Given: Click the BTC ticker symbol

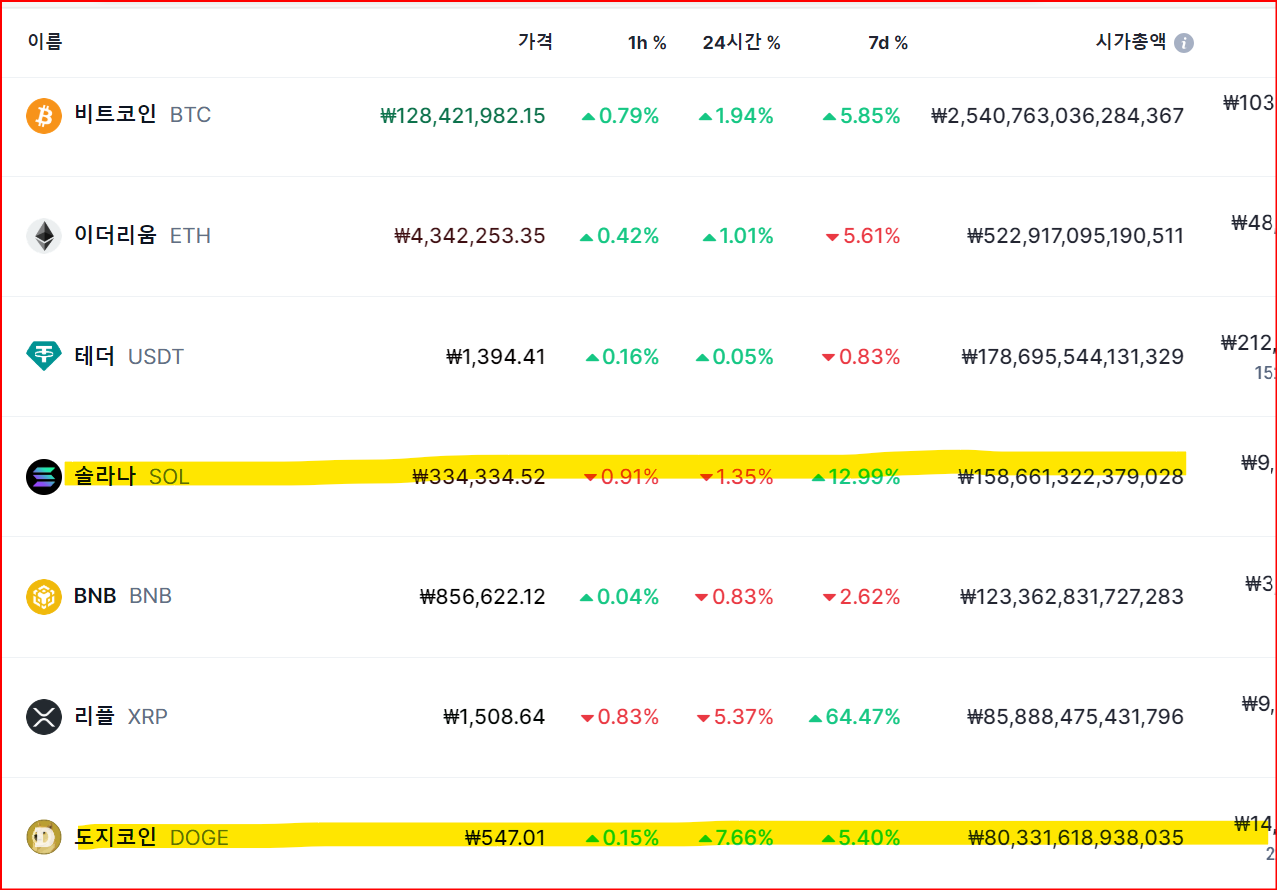Looking at the screenshot, I should point(191,115).
